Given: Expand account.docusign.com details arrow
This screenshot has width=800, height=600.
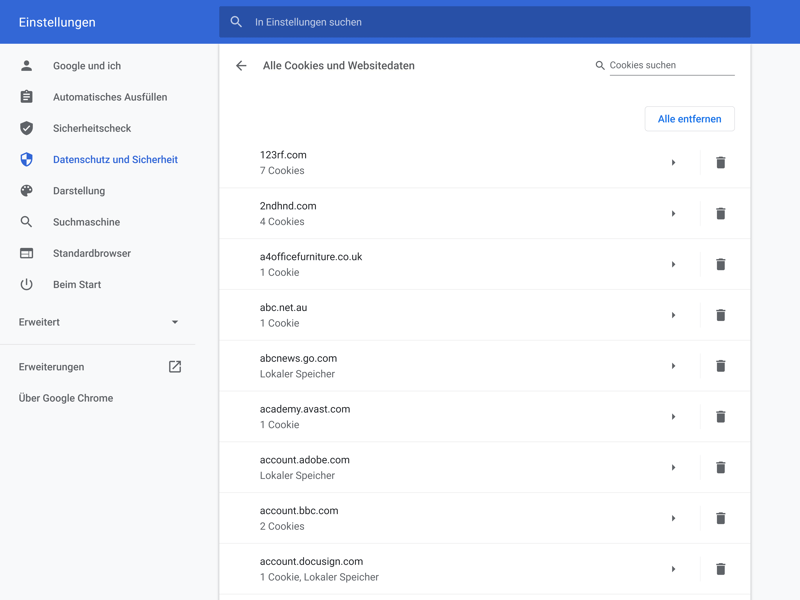Looking at the screenshot, I should coord(673,569).
